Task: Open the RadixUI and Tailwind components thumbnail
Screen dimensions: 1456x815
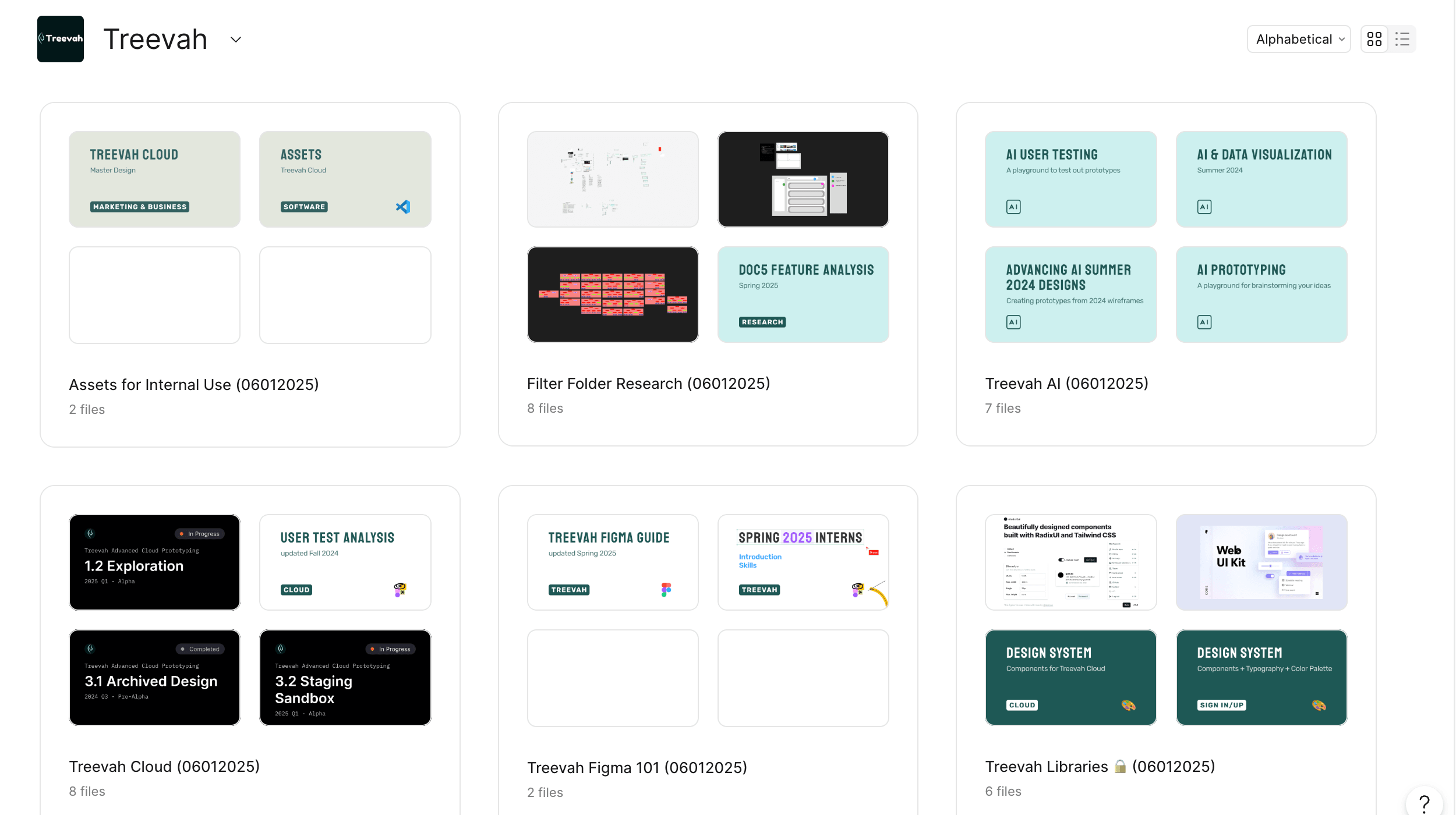Action: pos(1070,562)
